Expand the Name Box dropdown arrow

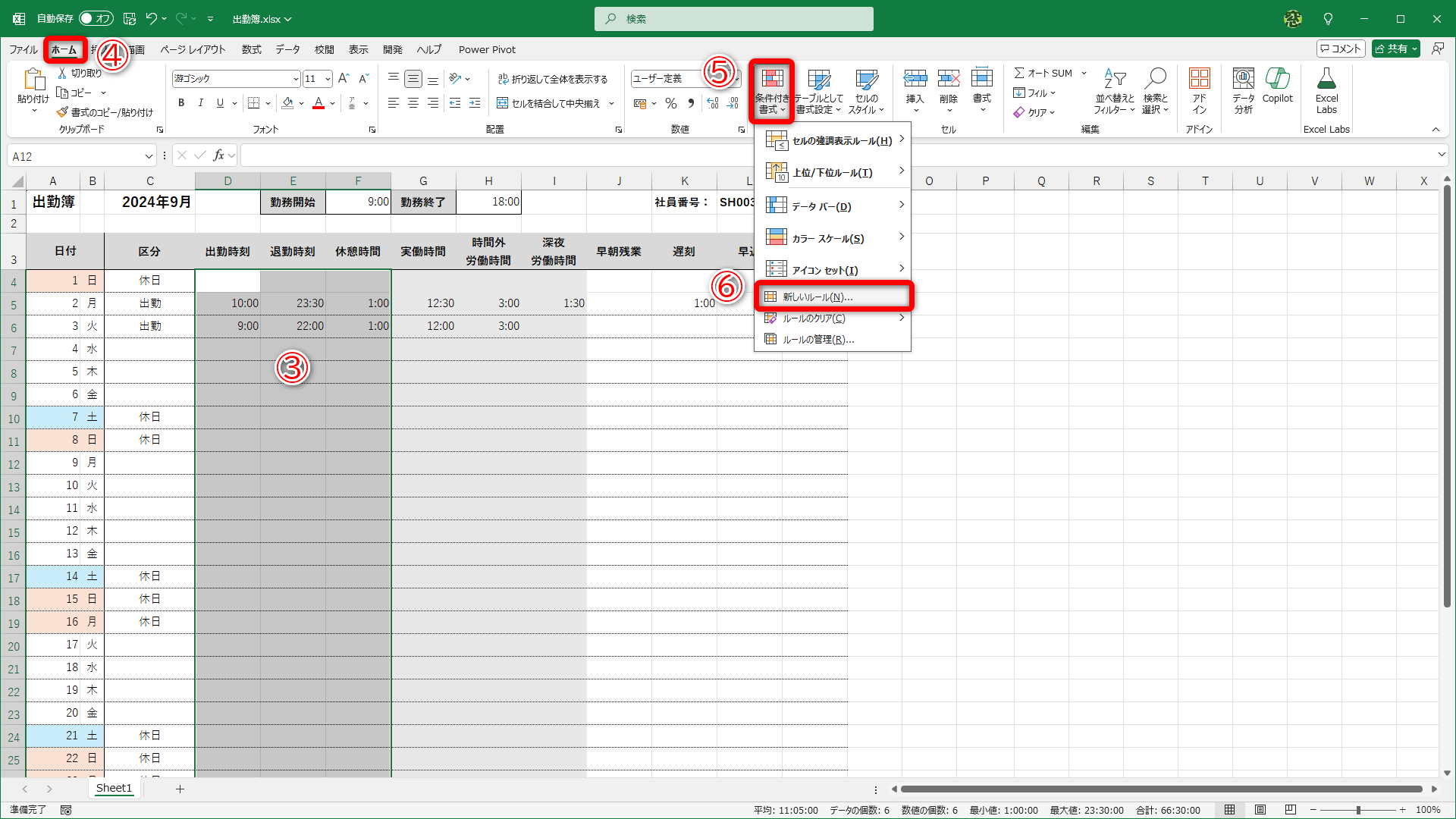[149, 156]
